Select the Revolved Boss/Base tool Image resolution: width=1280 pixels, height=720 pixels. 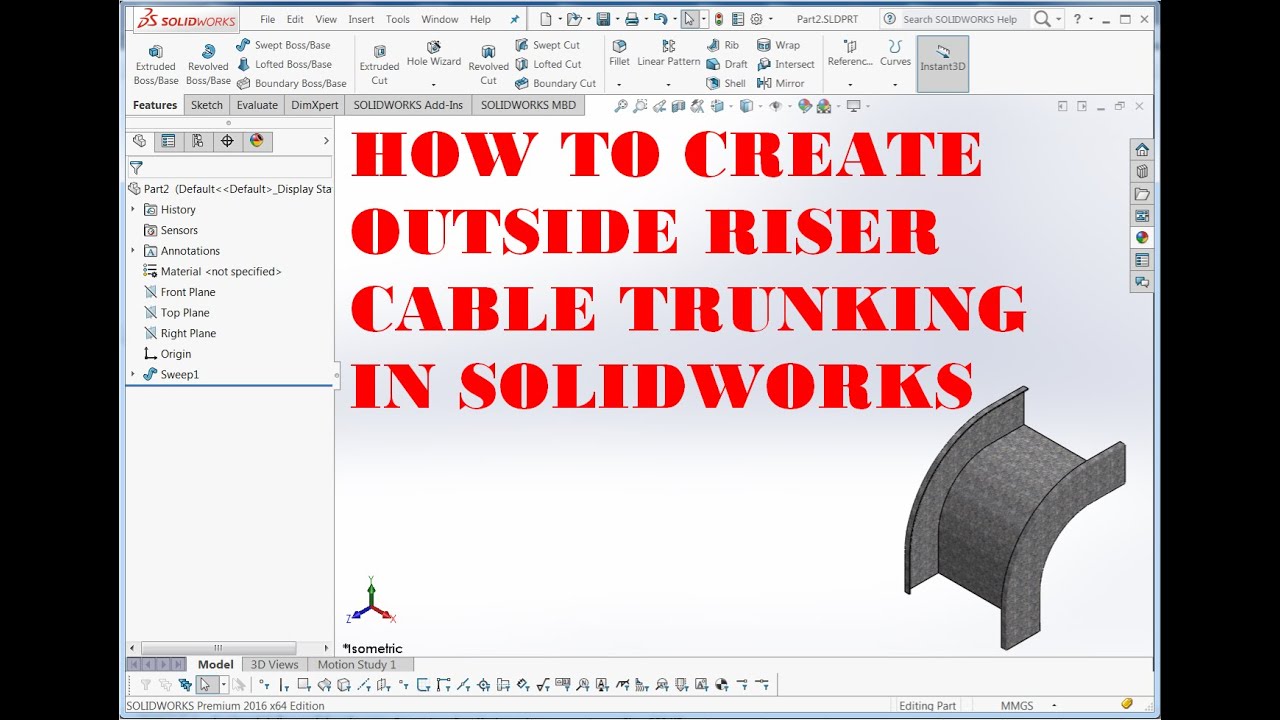(208, 65)
